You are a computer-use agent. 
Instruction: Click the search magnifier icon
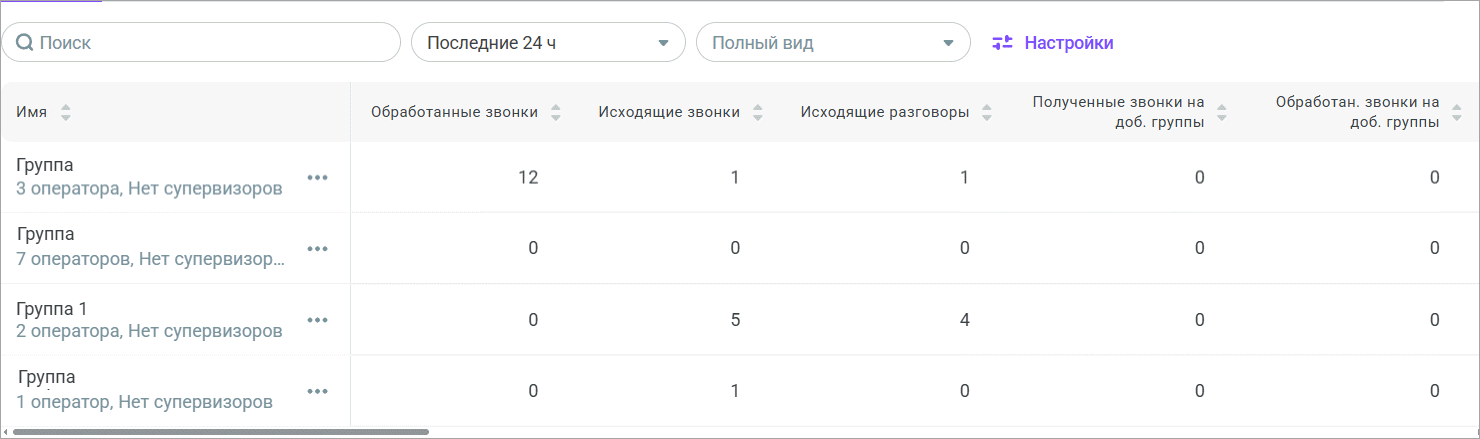[25, 43]
